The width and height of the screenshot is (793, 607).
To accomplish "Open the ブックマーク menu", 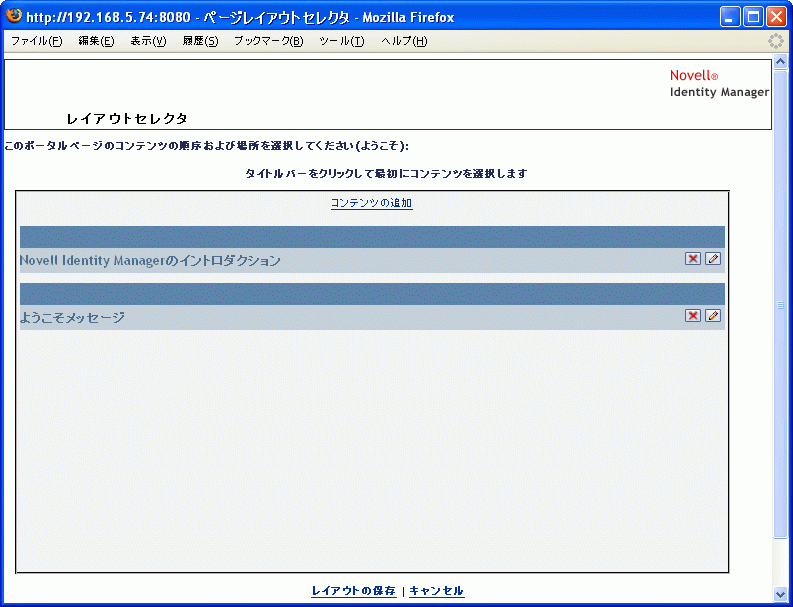I will 268,41.
